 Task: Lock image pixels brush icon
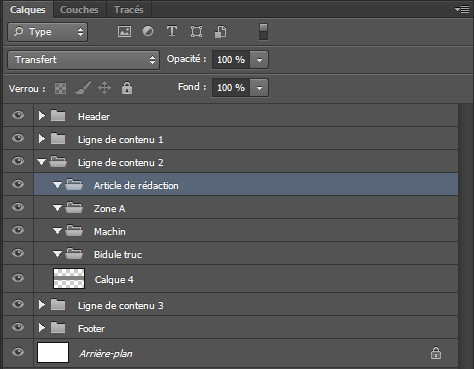[x=83, y=88]
